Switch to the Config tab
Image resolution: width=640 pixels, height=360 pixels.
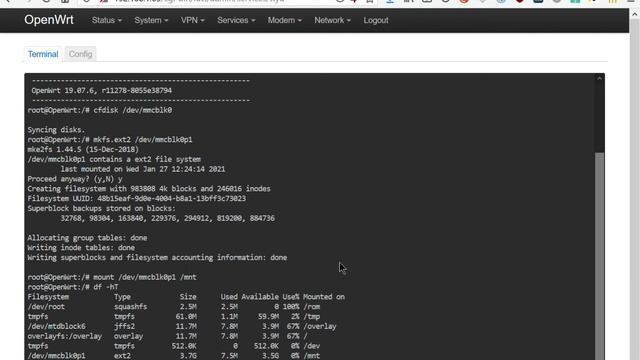click(x=80, y=54)
